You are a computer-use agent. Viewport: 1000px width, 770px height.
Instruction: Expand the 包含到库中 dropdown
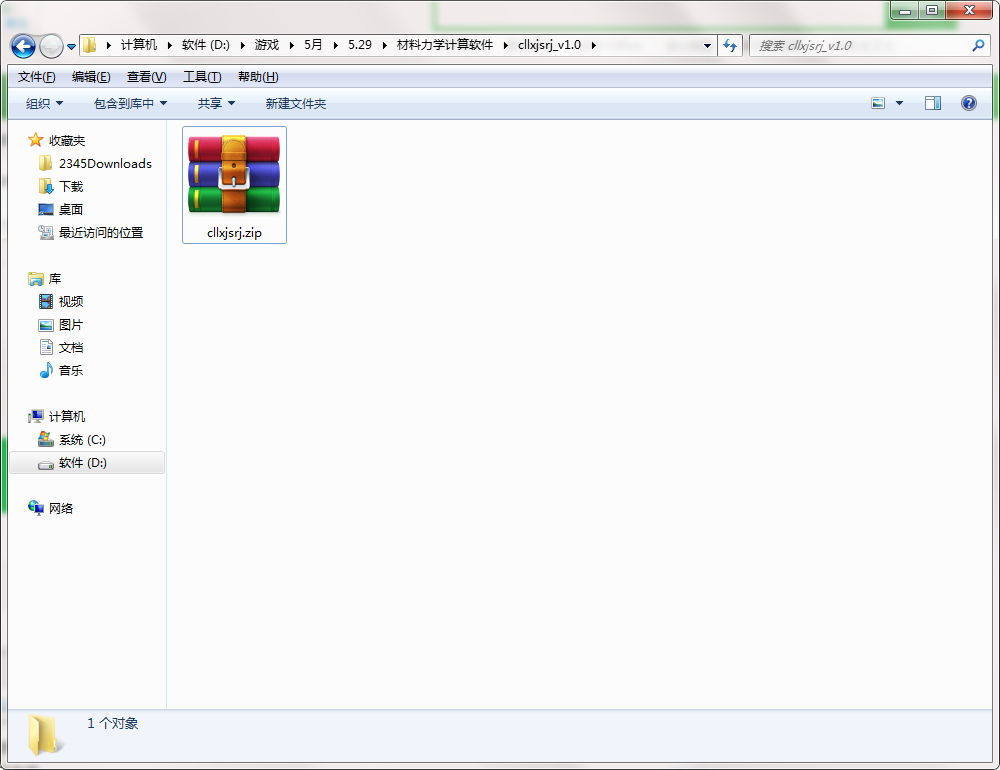130,103
